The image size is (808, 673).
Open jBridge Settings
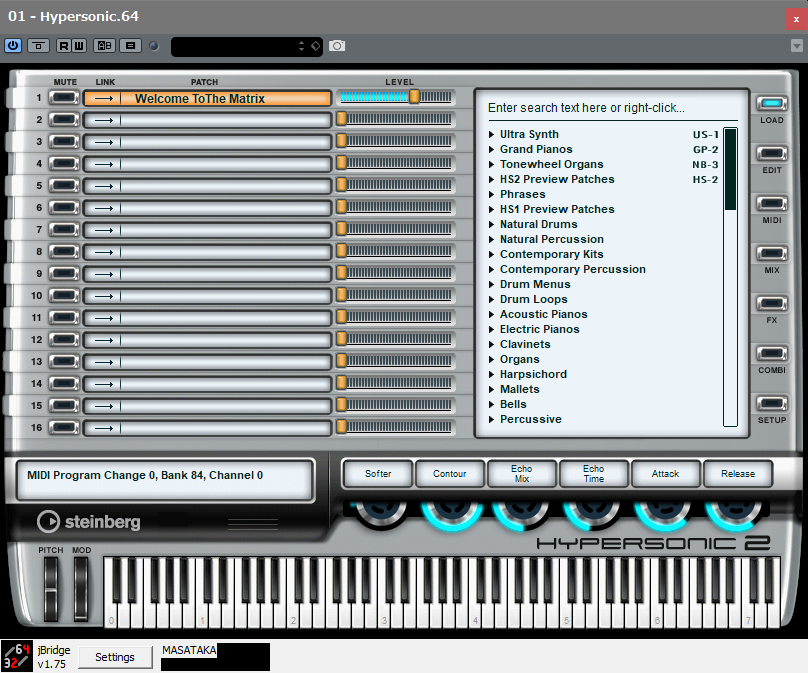coord(115,657)
